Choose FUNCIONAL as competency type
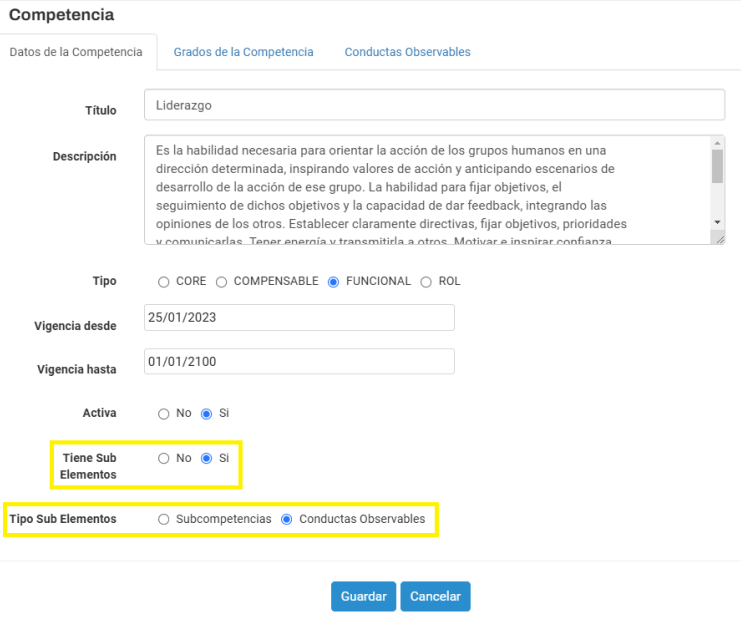Viewport: 741px width, 618px height. click(x=333, y=282)
